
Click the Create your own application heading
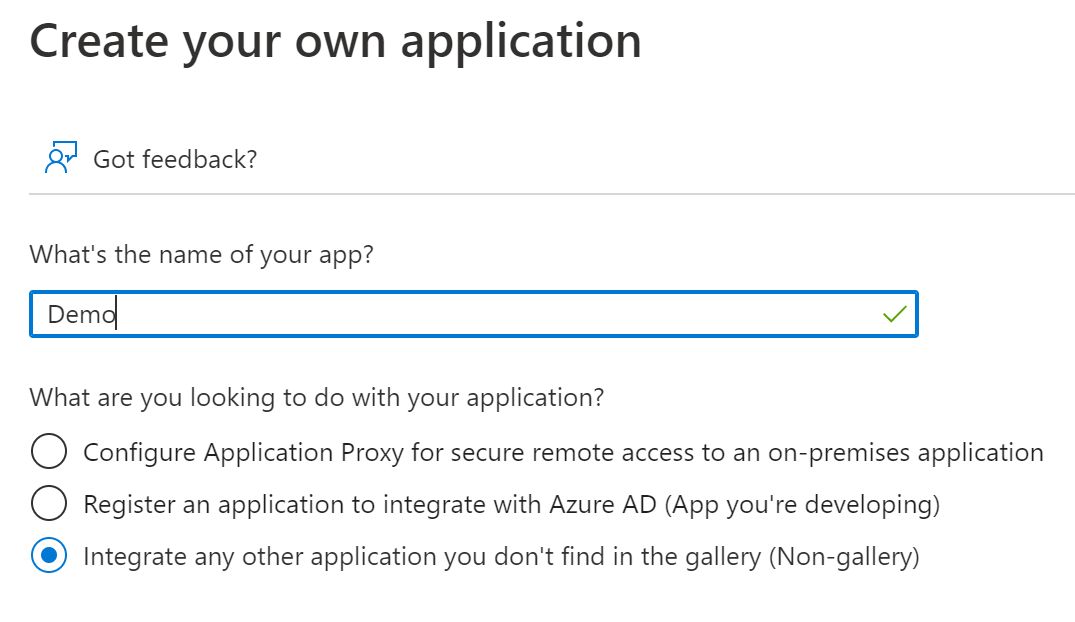pos(336,42)
